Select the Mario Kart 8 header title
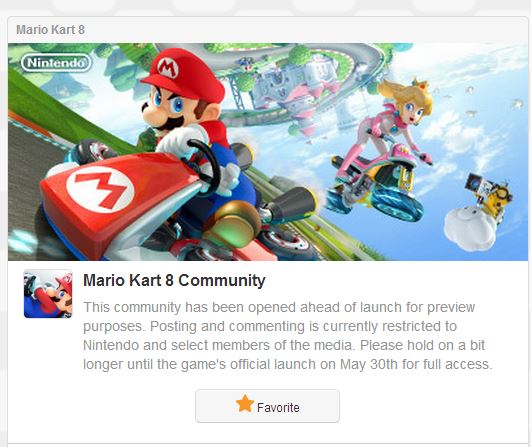 (50, 30)
